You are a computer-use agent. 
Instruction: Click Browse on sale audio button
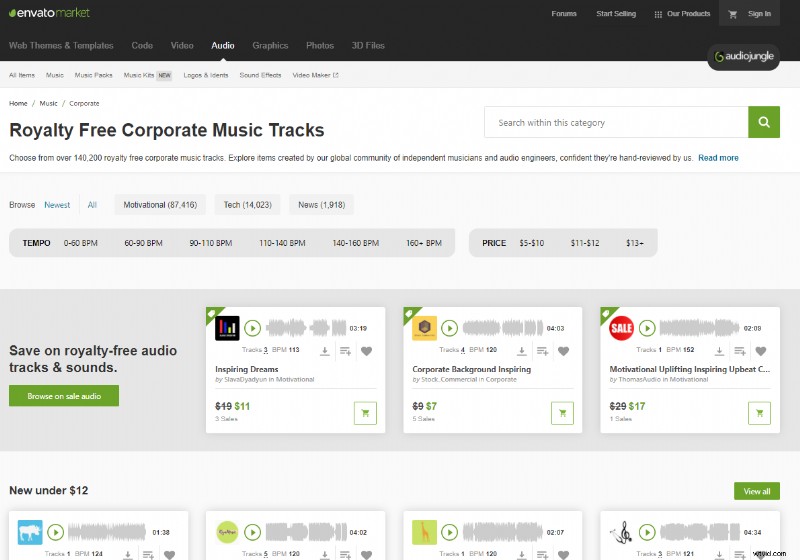click(x=64, y=396)
